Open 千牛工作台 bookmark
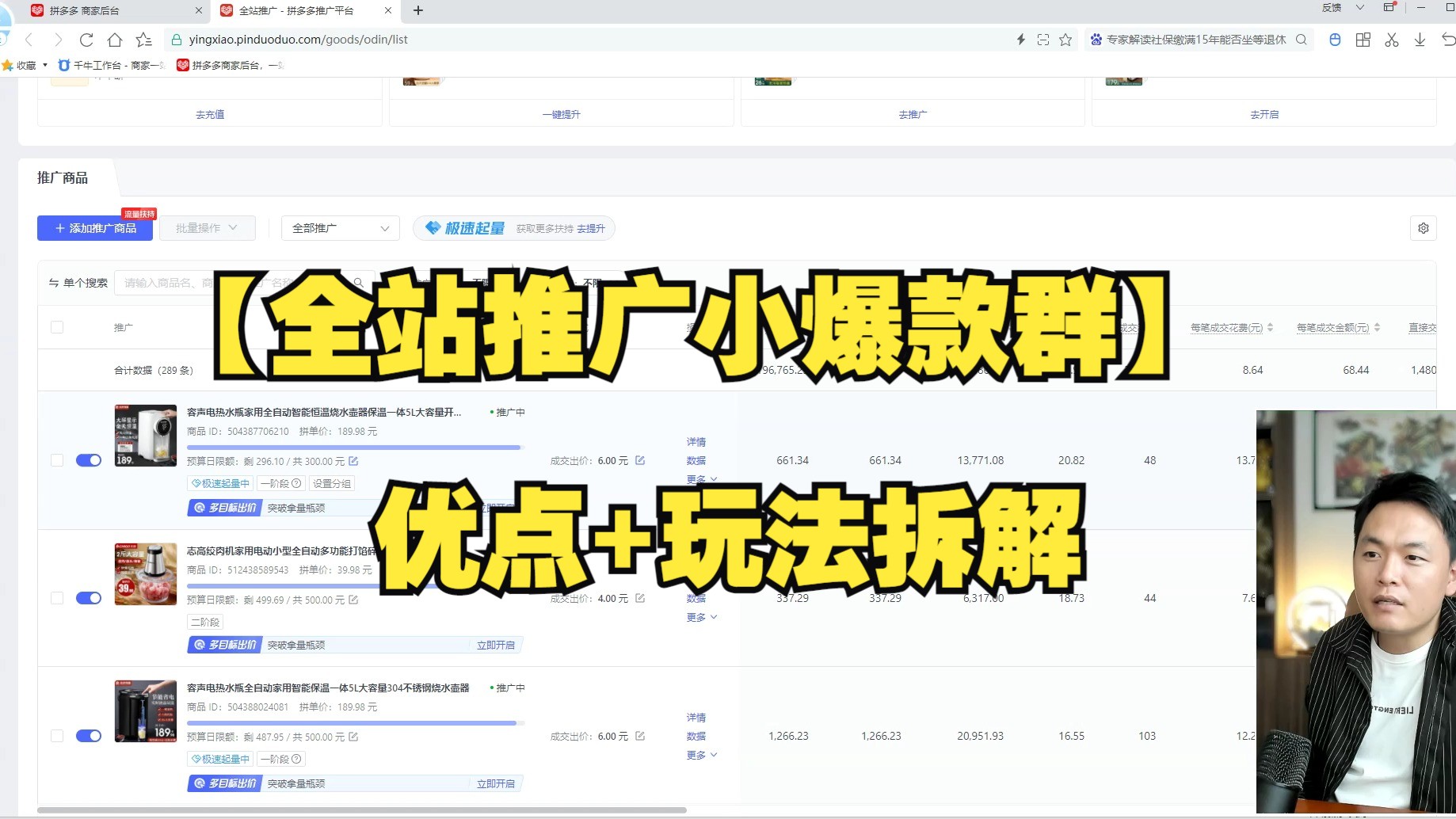The width and height of the screenshot is (1456, 819). click(x=112, y=65)
